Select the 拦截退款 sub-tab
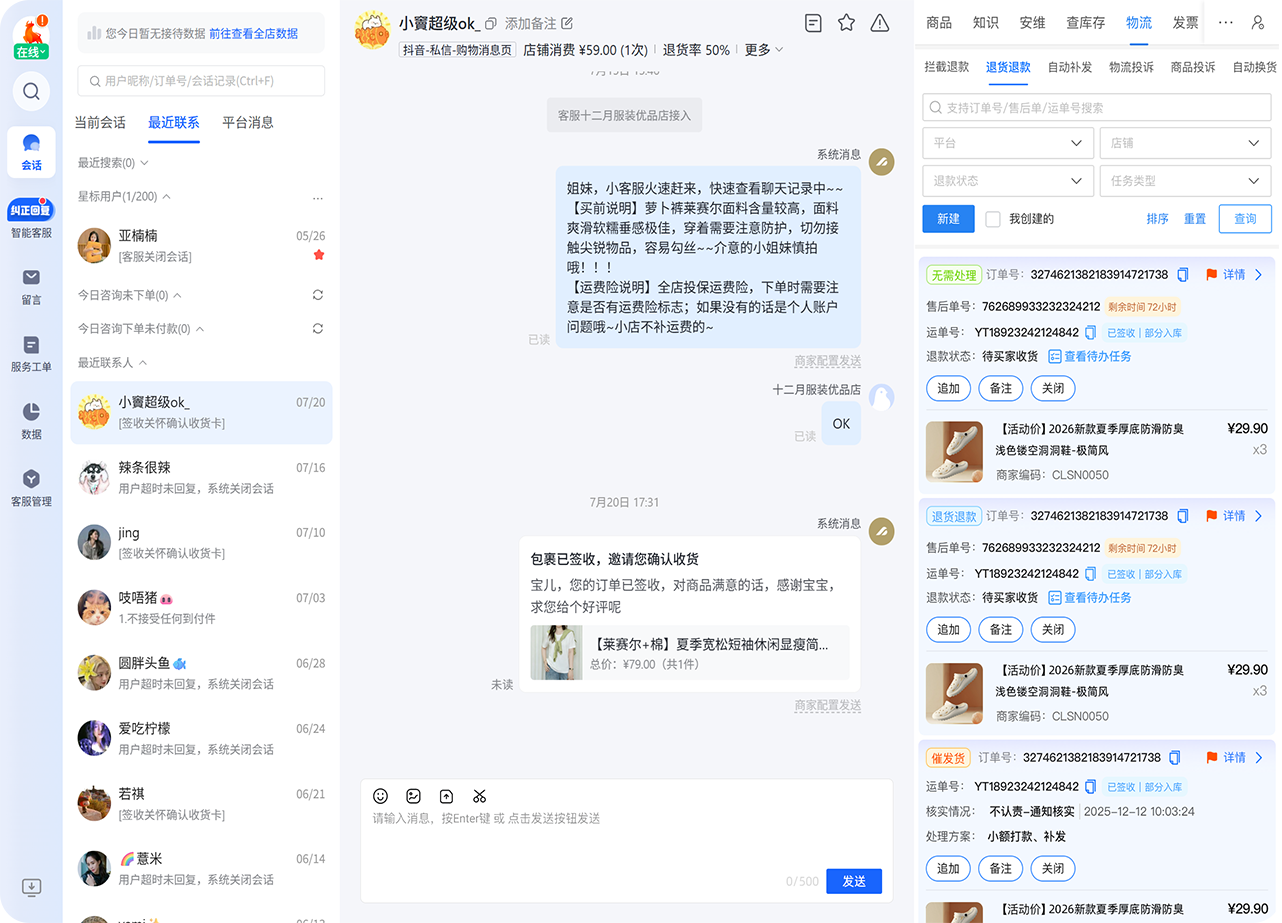 click(946, 67)
